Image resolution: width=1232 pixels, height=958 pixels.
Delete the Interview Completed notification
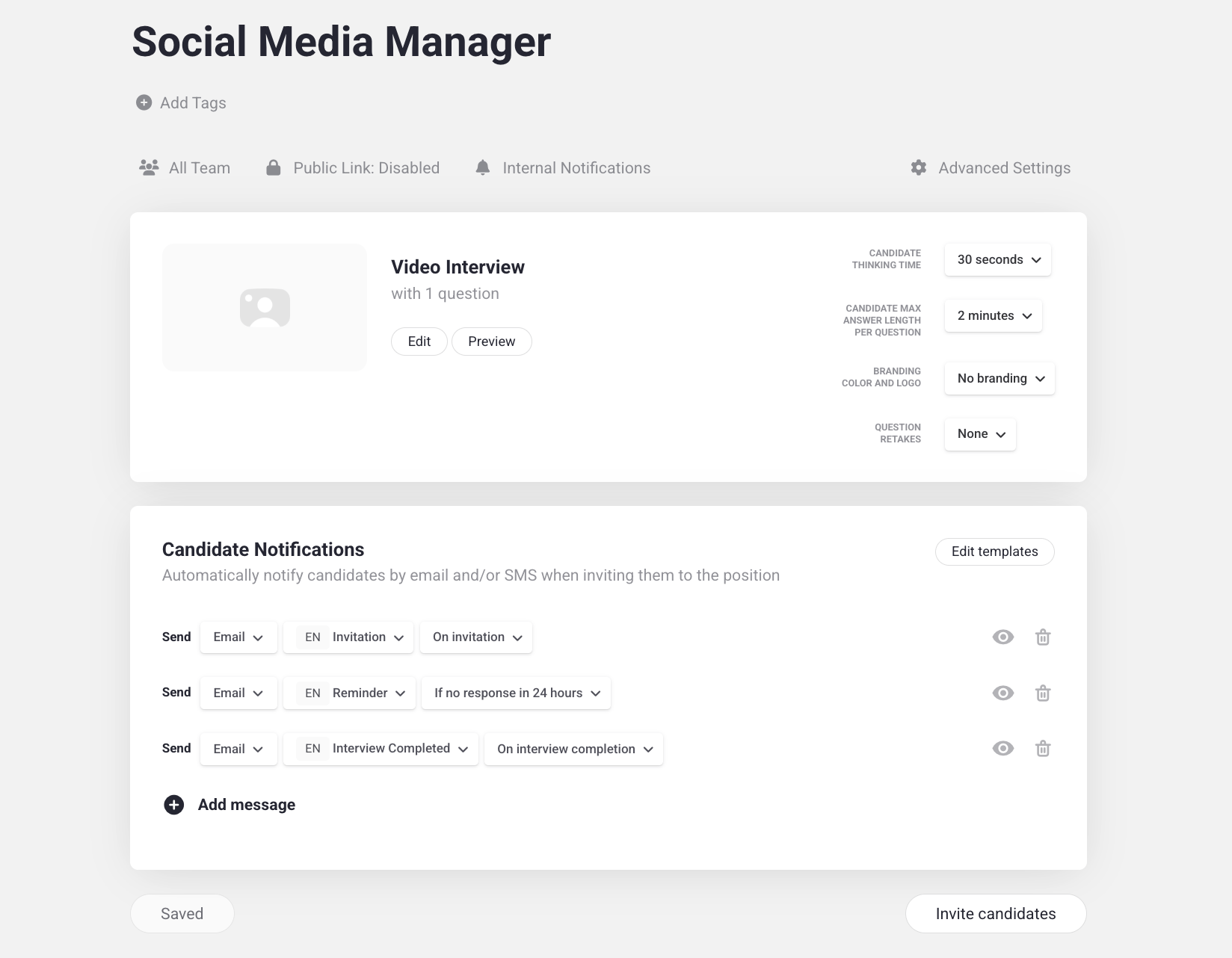(x=1043, y=748)
